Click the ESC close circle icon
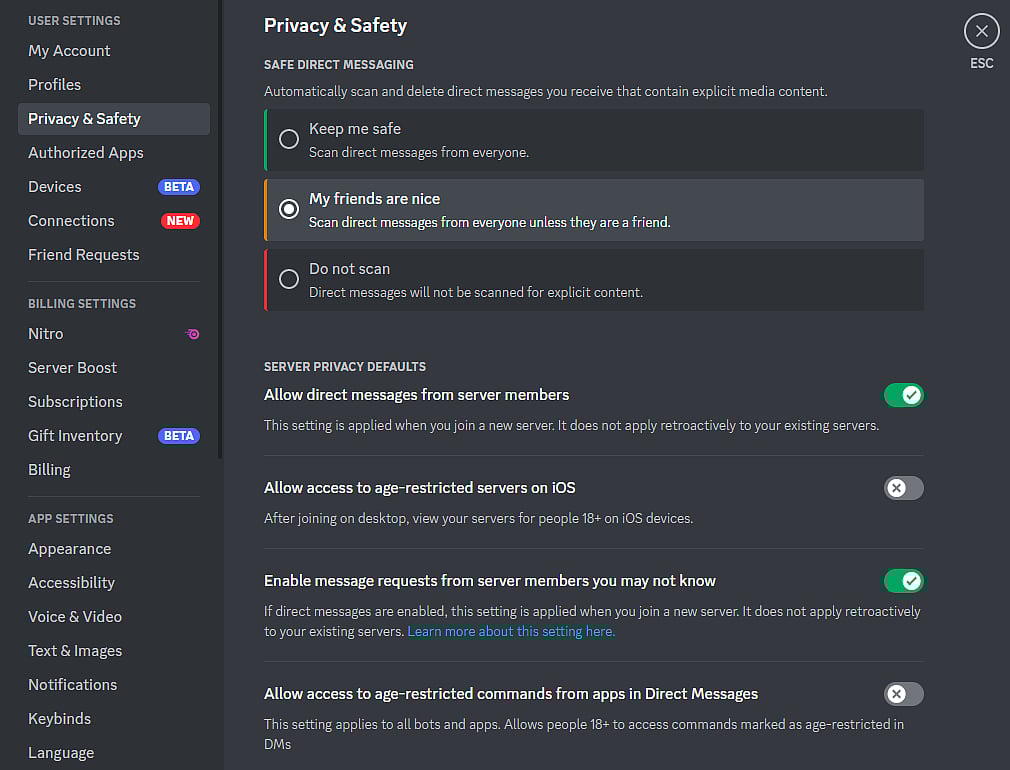Viewport: 1010px width, 770px height. tap(981, 32)
